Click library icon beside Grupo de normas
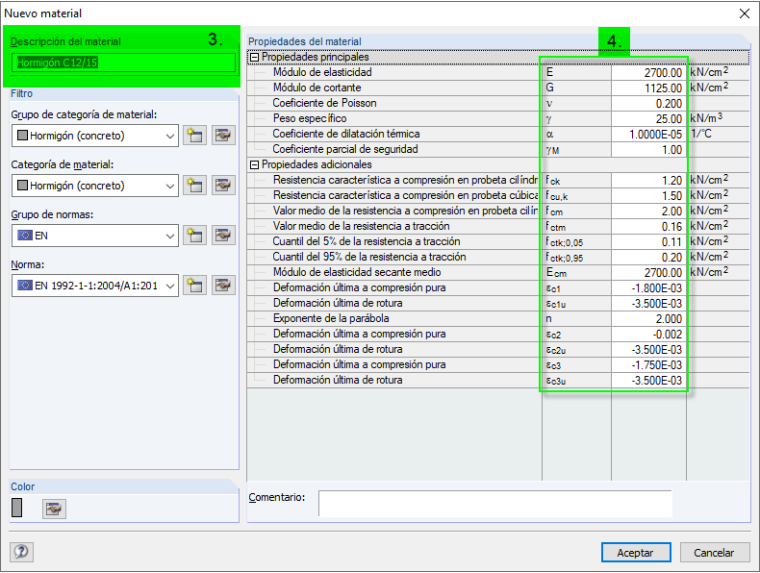 (223, 236)
